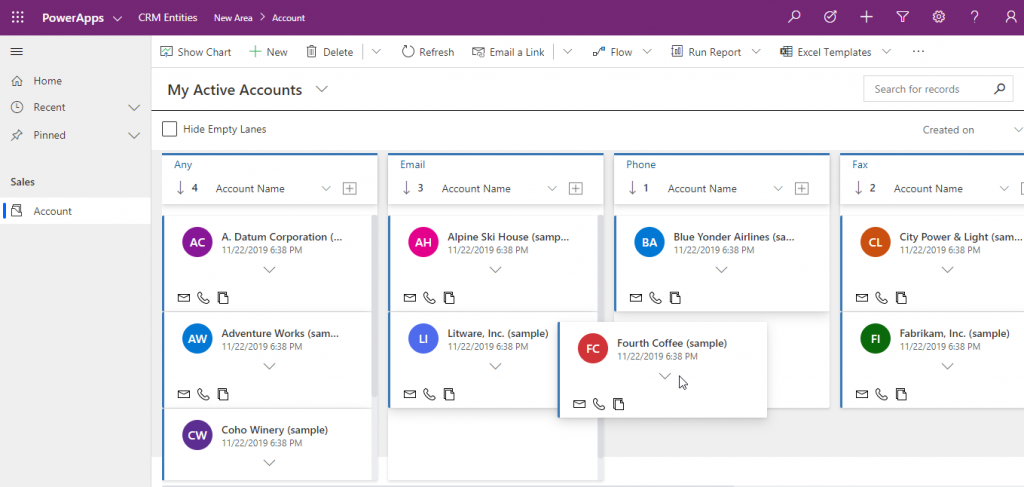Expand the Recent section in sidebar
Image resolution: width=1024 pixels, height=487 pixels.
(134, 107)
